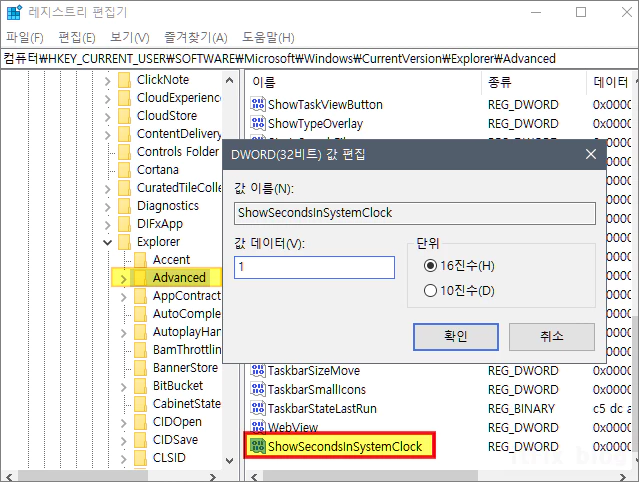Select the 10진수(D) decimal radio button
Screen dimensions: 639x482
click(430, 291)
